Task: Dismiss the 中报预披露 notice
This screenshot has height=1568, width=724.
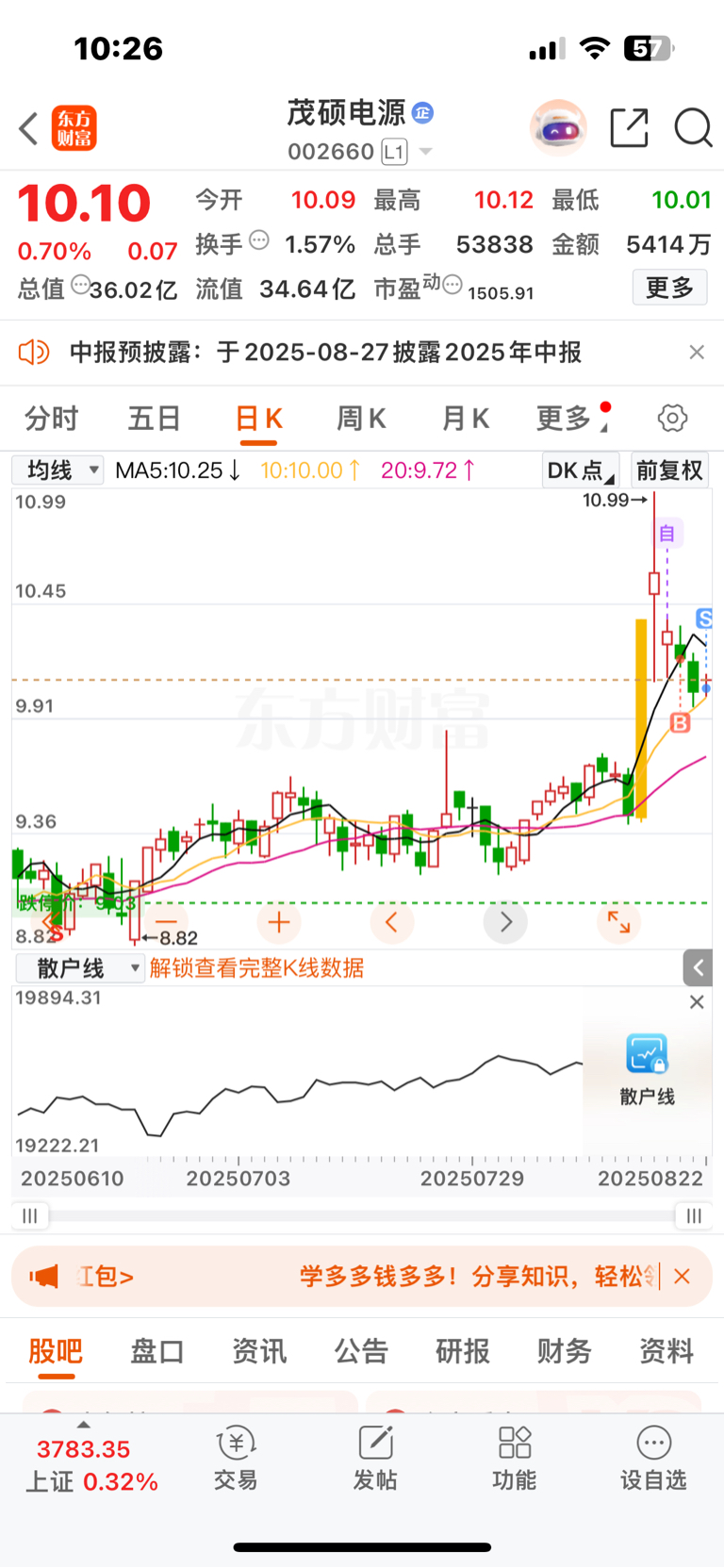Action: (x=697, y=353)
